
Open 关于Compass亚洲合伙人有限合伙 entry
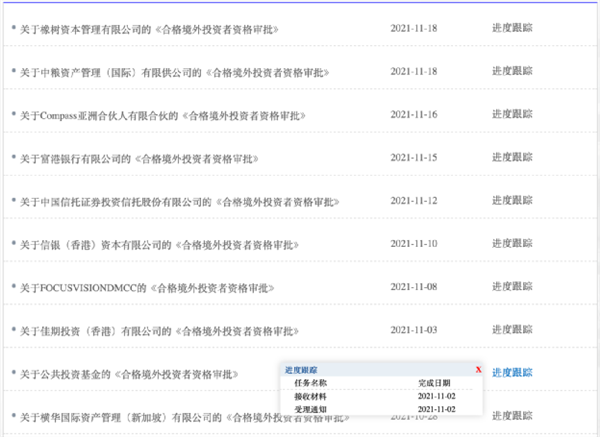pos(162,116)
